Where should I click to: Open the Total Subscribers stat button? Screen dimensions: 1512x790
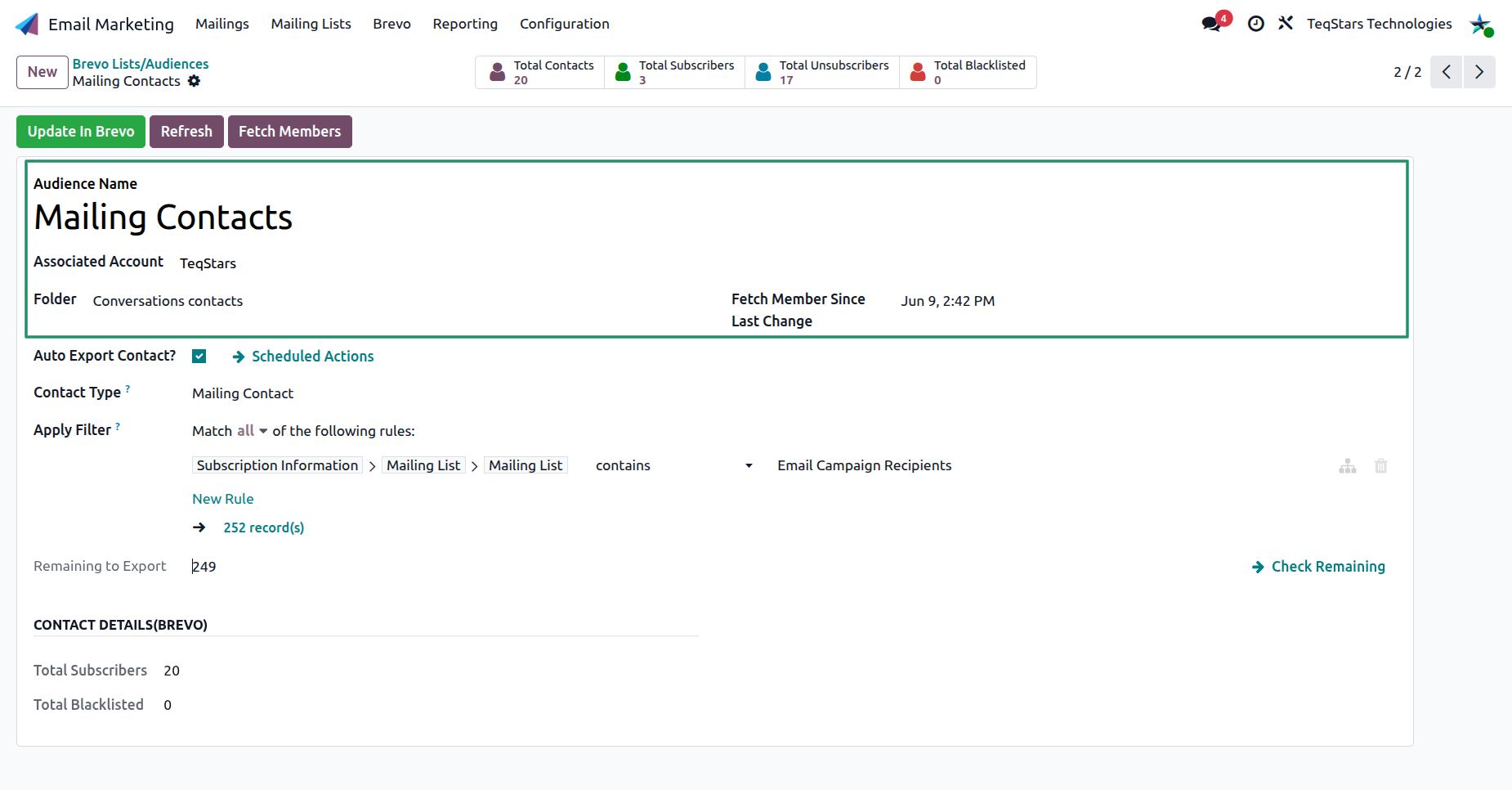[x=675, y=72]
